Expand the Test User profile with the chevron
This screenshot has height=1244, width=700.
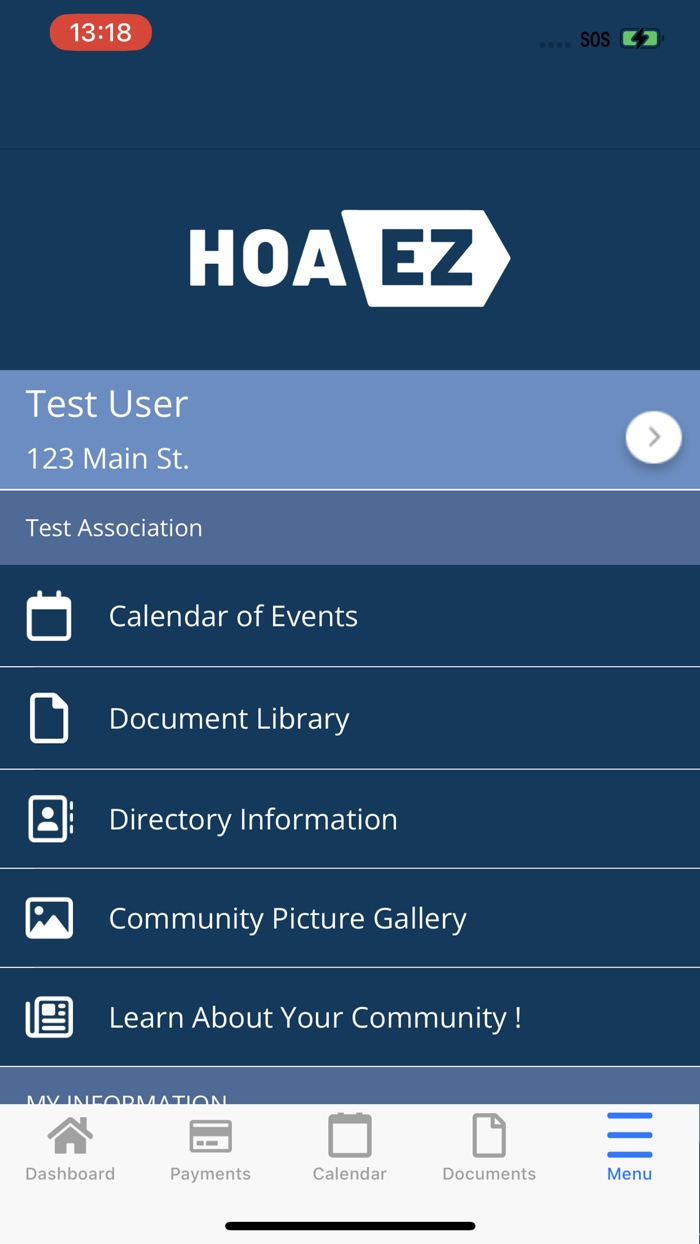pyautogui.click(x=653, y=437)
